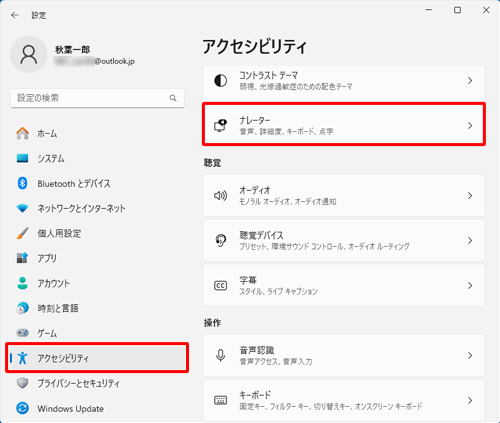Open the 聴覚デバイス title text
This screenshot has width=500, height=423.
point(261,235)
